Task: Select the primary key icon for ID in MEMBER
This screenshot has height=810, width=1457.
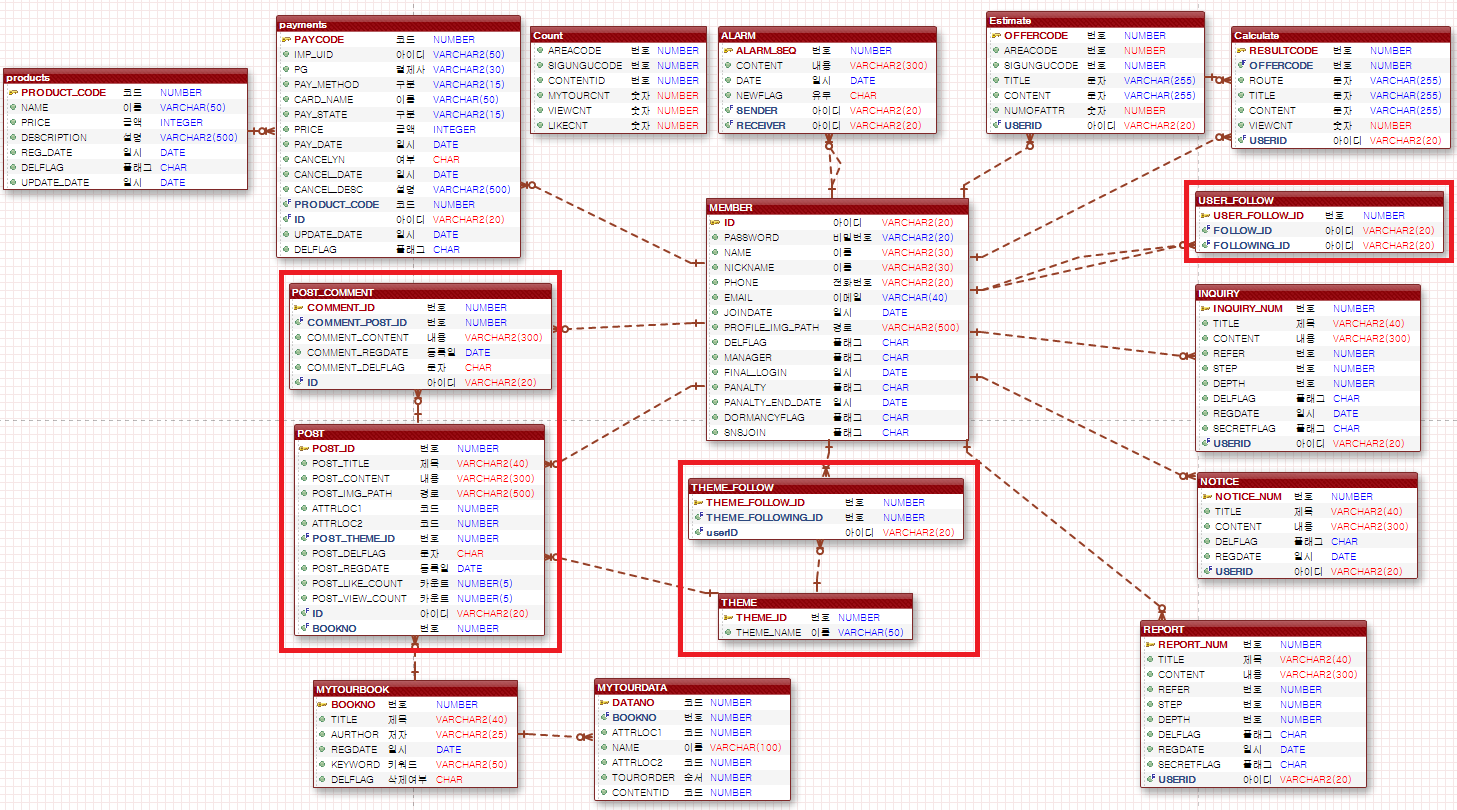Action: [x=715, y=222]
